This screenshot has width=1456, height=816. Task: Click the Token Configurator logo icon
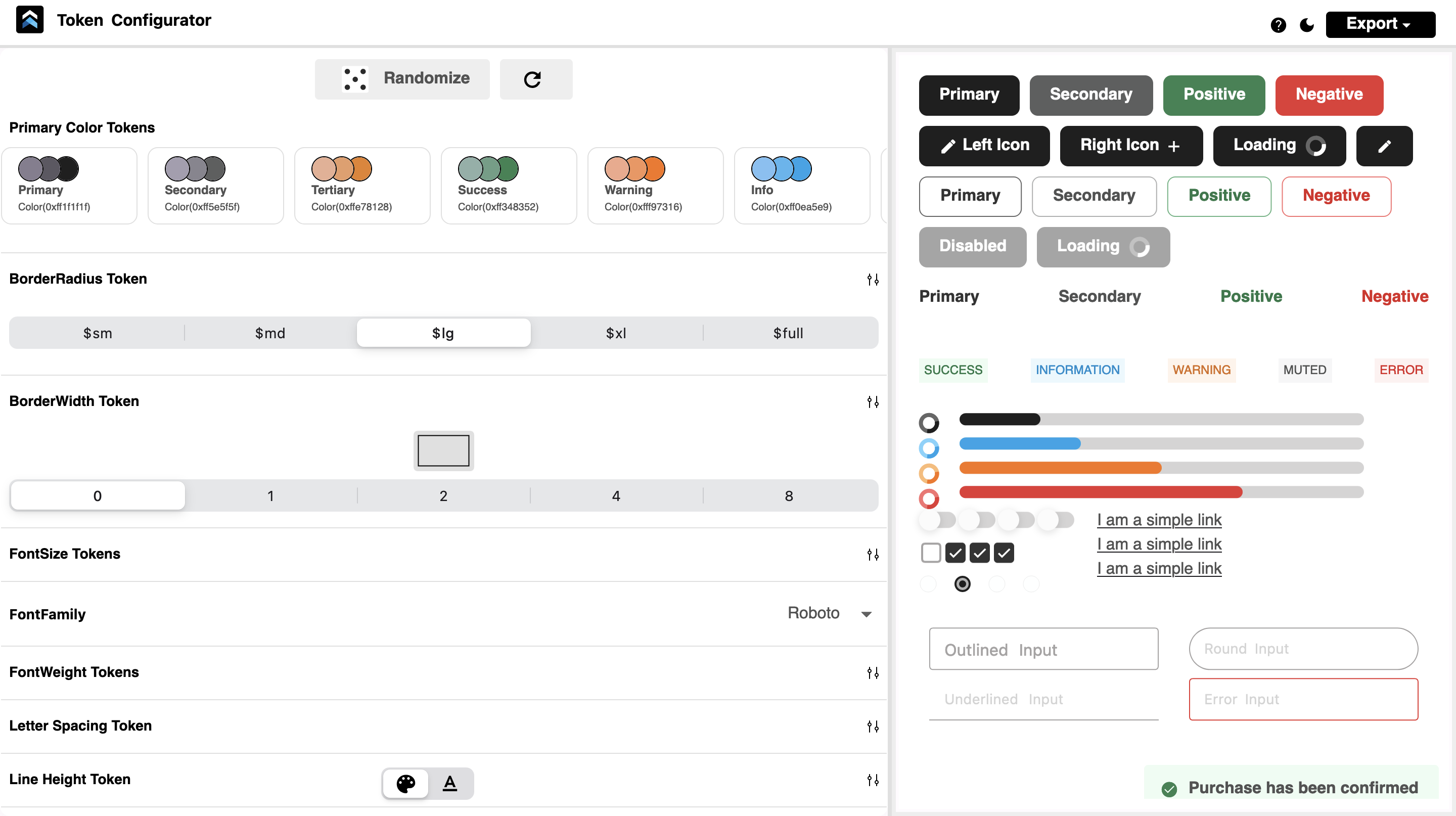[x=29, y=20]
